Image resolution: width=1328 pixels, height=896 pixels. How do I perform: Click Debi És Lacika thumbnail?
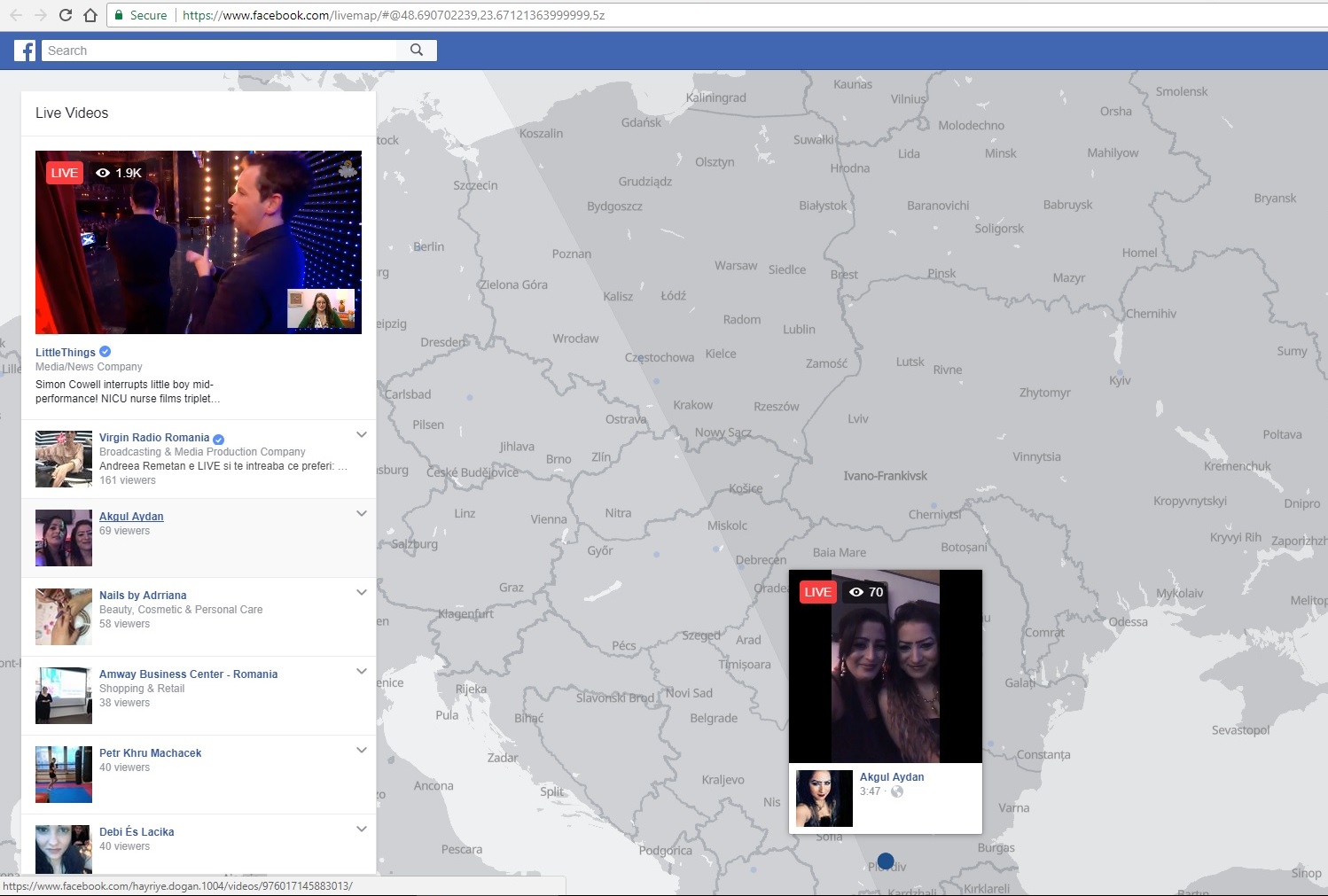click(64, 849)
